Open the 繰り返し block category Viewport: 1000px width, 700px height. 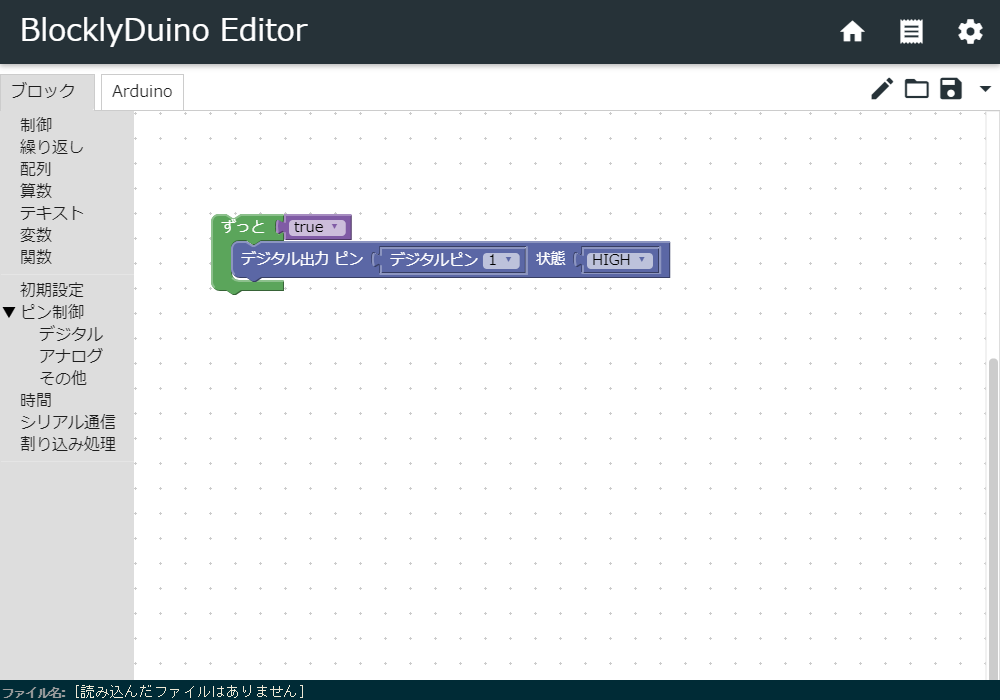52,147
